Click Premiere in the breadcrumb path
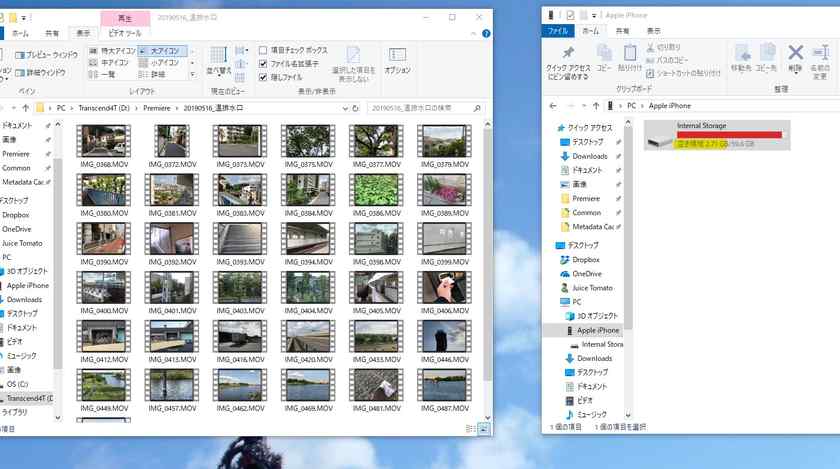Image resolution: width=840 pixels, height=469 pixels. pos(157,108)
